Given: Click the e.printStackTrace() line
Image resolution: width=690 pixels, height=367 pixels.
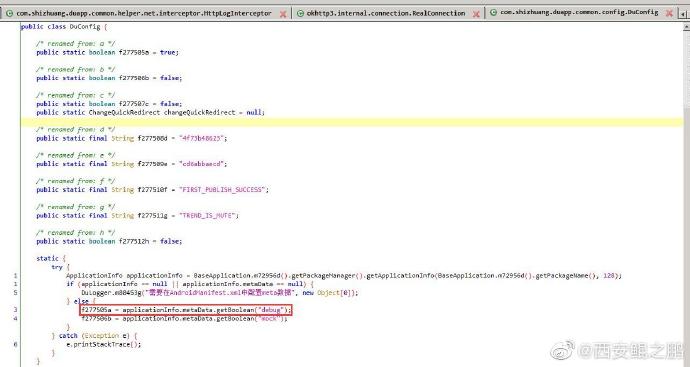Looking at the screenshot, I should point(103,345).
